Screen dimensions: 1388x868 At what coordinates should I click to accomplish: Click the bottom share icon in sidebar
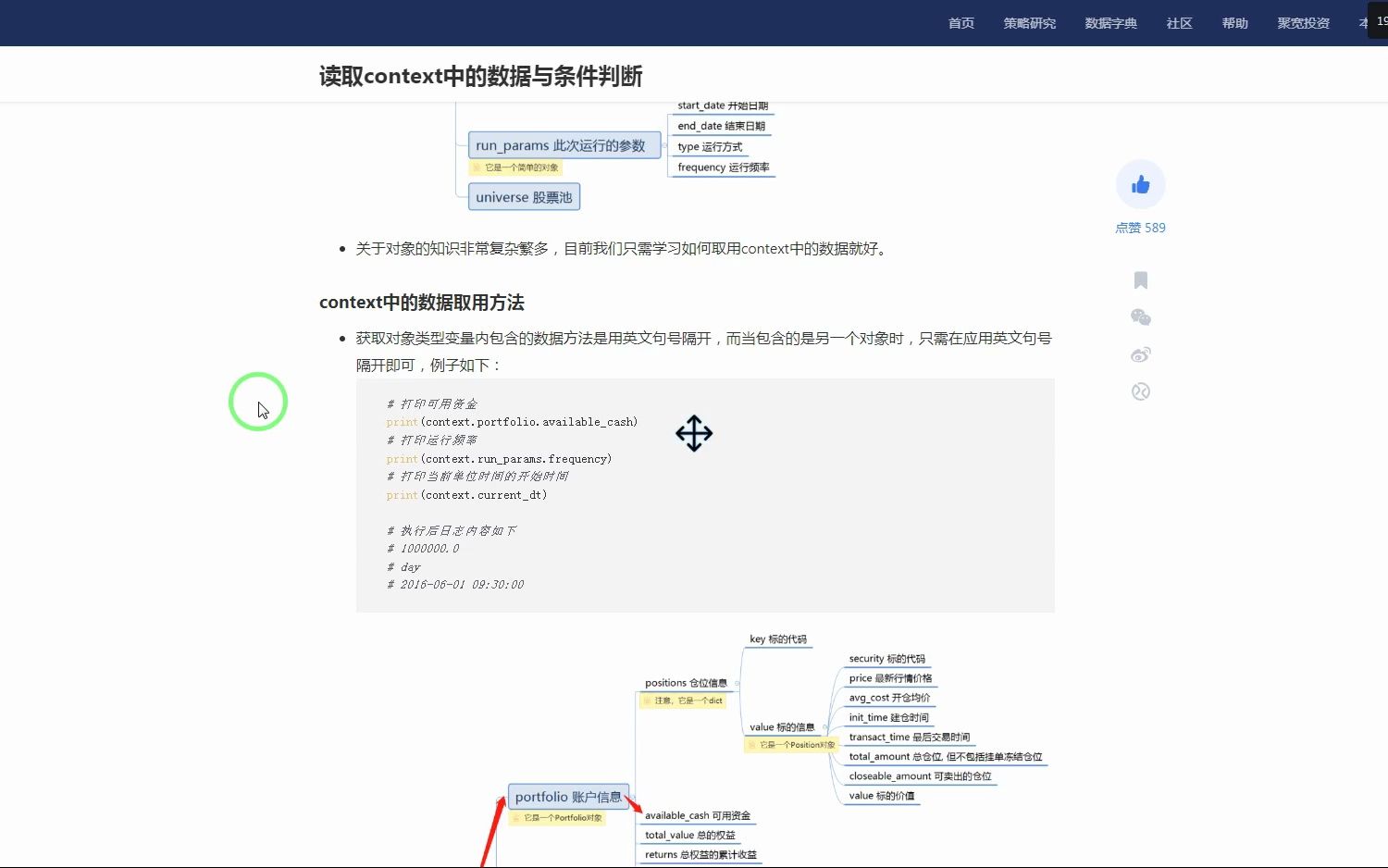[1141, 391]
